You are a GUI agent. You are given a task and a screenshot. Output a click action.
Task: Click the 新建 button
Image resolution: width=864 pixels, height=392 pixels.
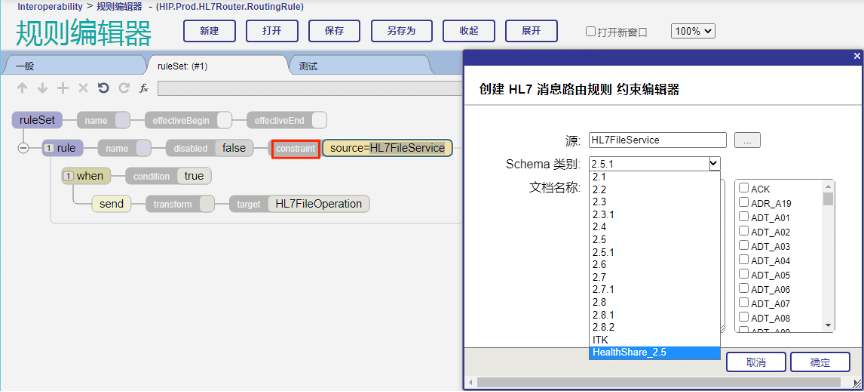pyautogui.click(x=209, y=31)
